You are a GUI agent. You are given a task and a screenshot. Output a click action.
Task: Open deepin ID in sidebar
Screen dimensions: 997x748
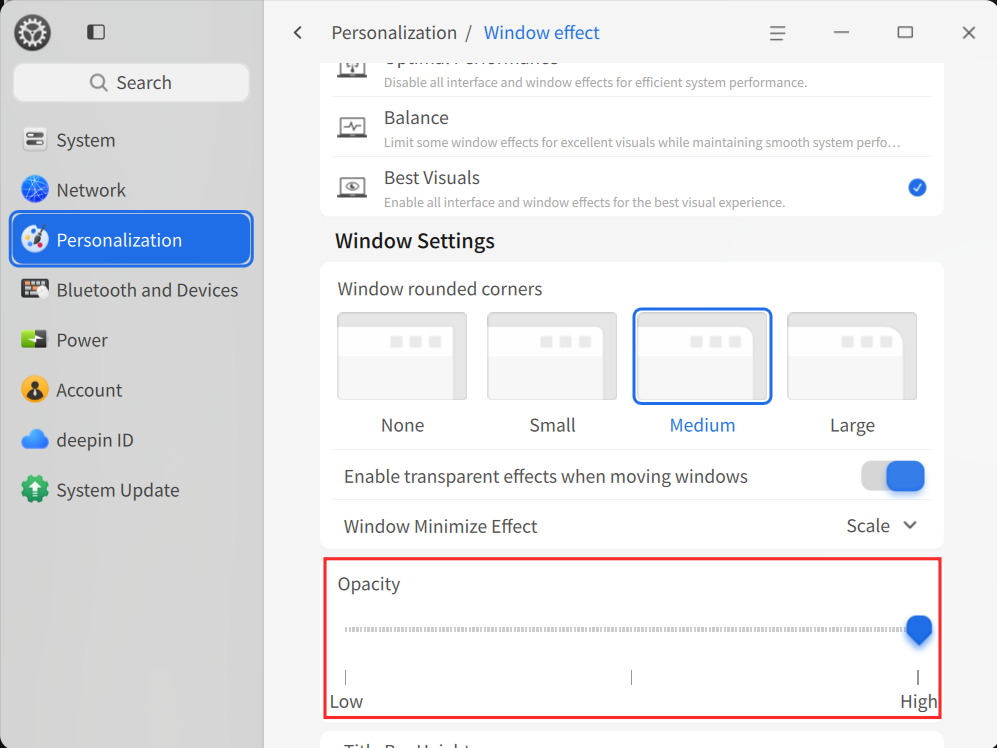pos(132,440)
